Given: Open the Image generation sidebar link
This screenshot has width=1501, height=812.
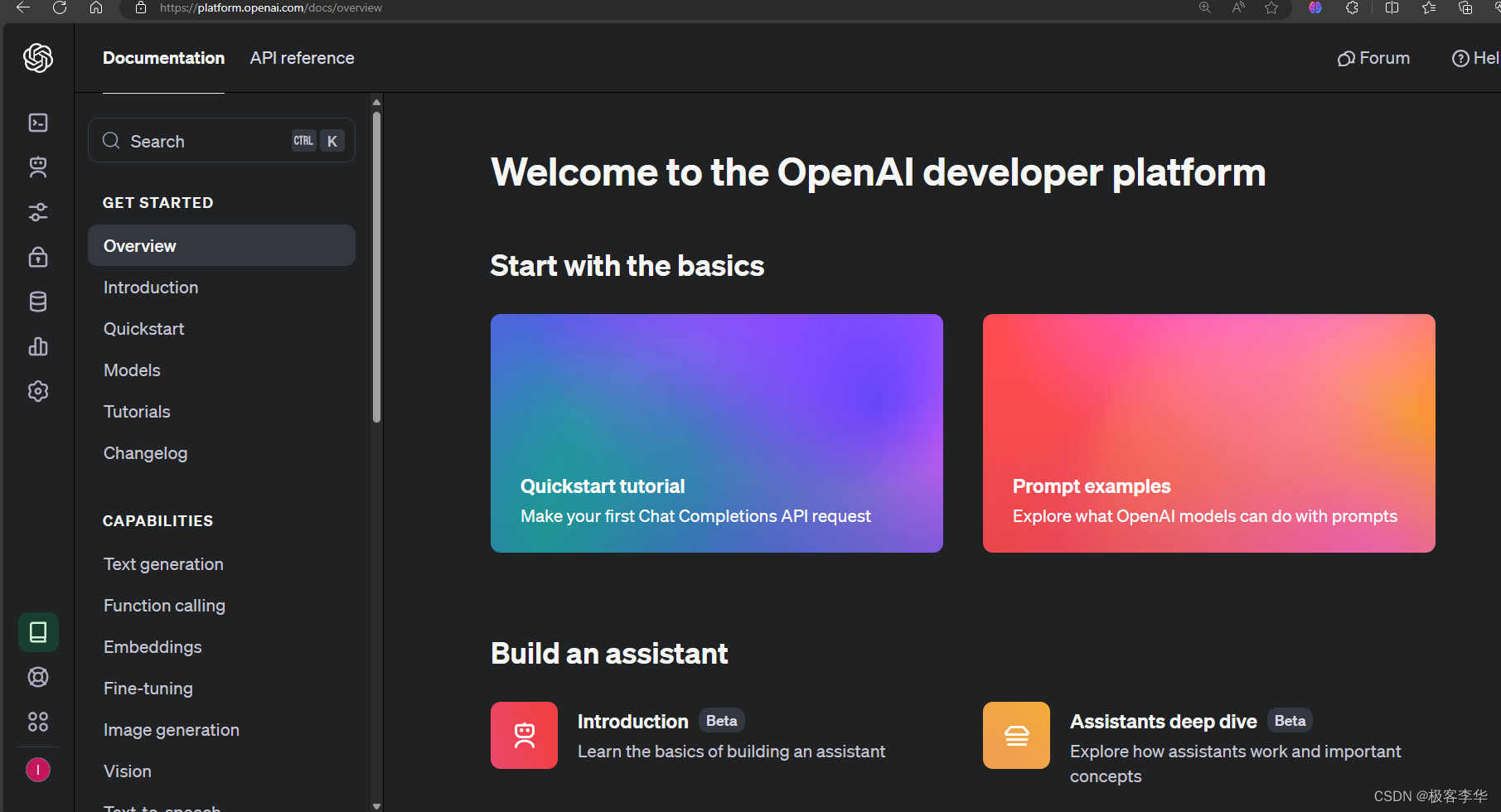Looking at the screenshot, I should coord(171,730).
